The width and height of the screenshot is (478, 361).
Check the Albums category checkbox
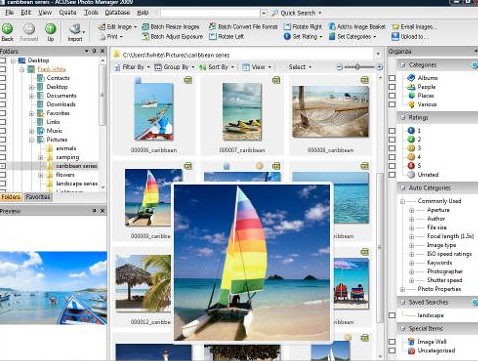click(x=392, y=78)
